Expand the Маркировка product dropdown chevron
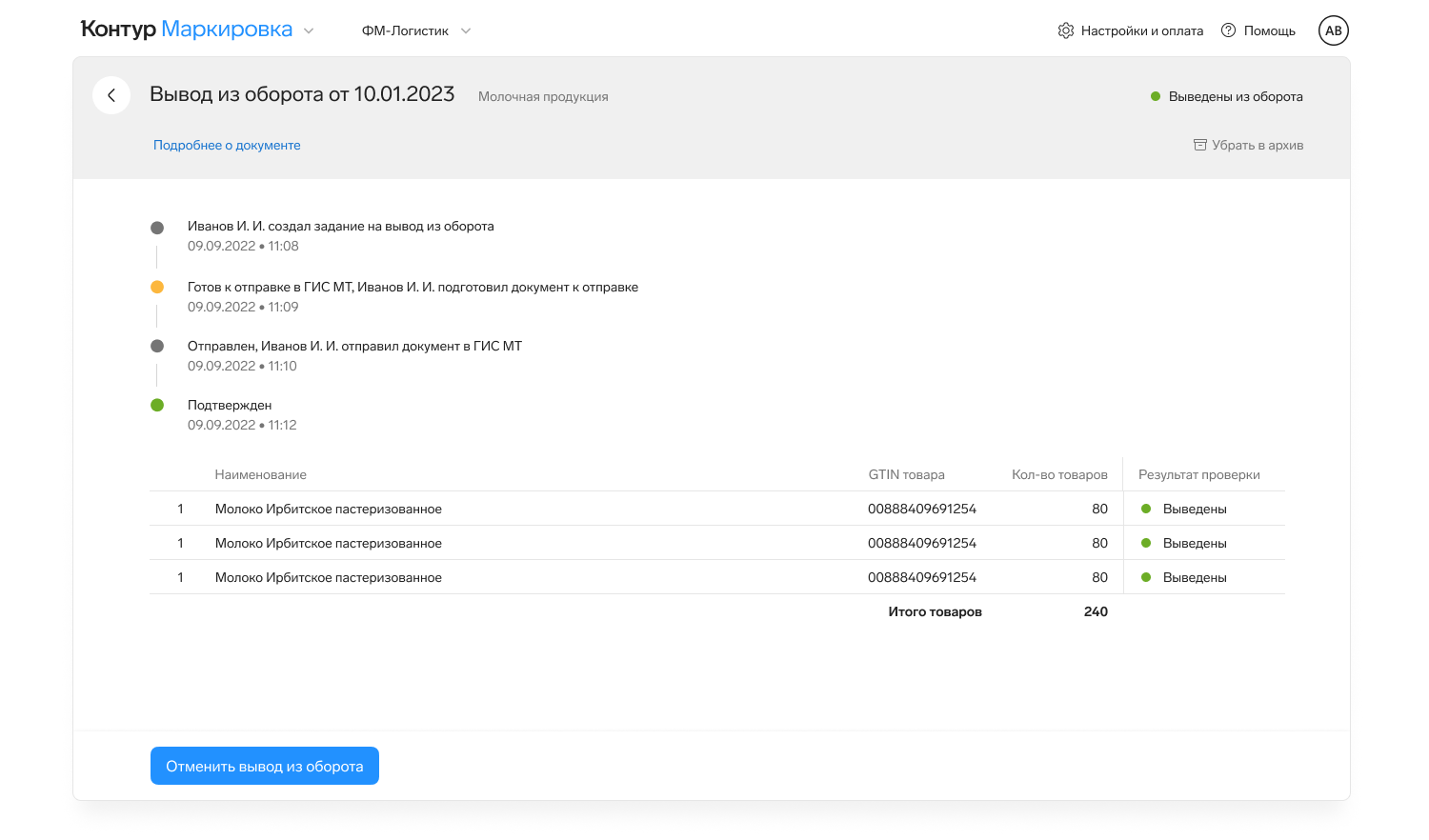Screen dimensions: 1429x840 point(309,30)
